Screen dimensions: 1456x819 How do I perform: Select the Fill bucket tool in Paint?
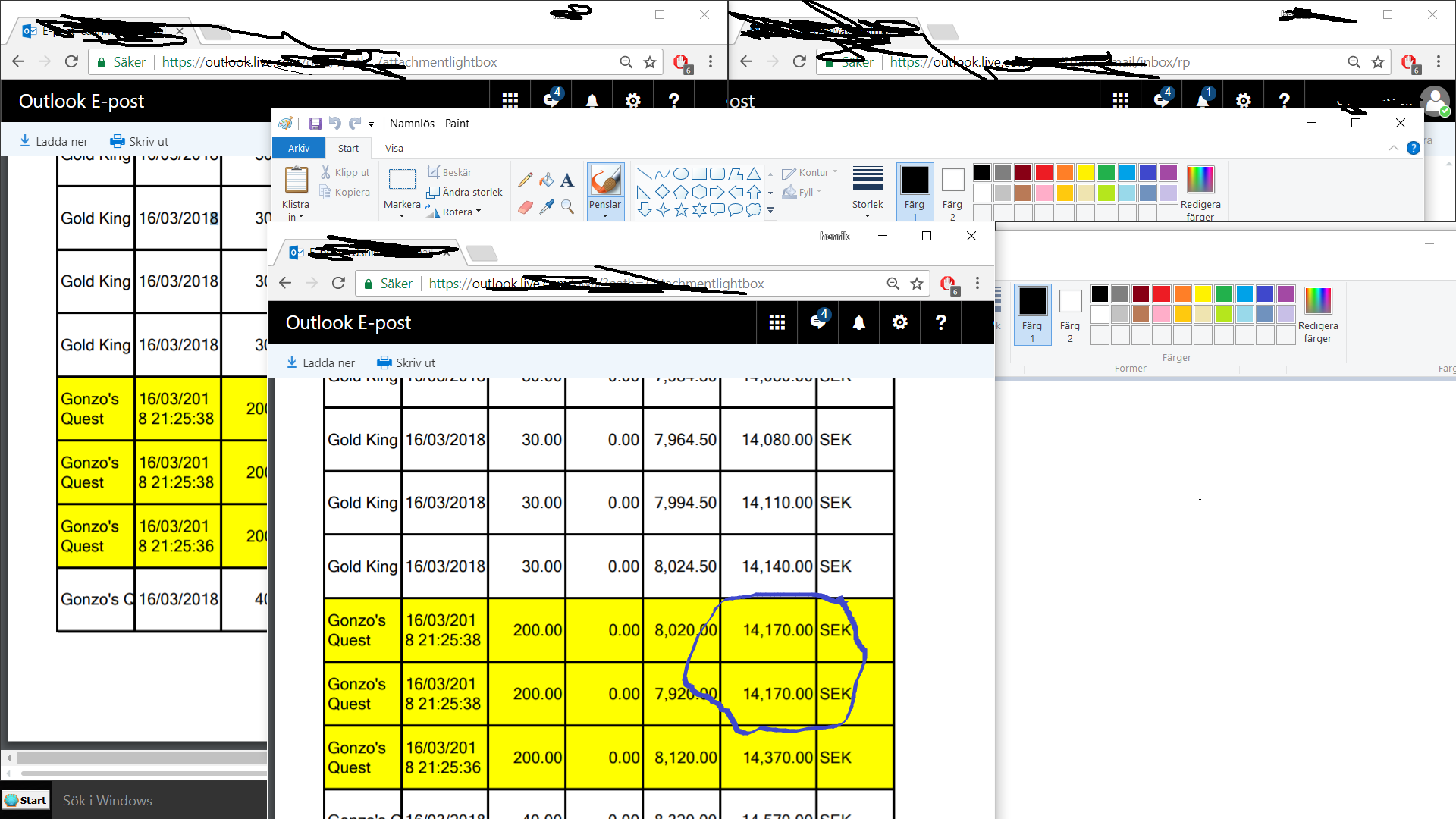[x=546, y=180]
